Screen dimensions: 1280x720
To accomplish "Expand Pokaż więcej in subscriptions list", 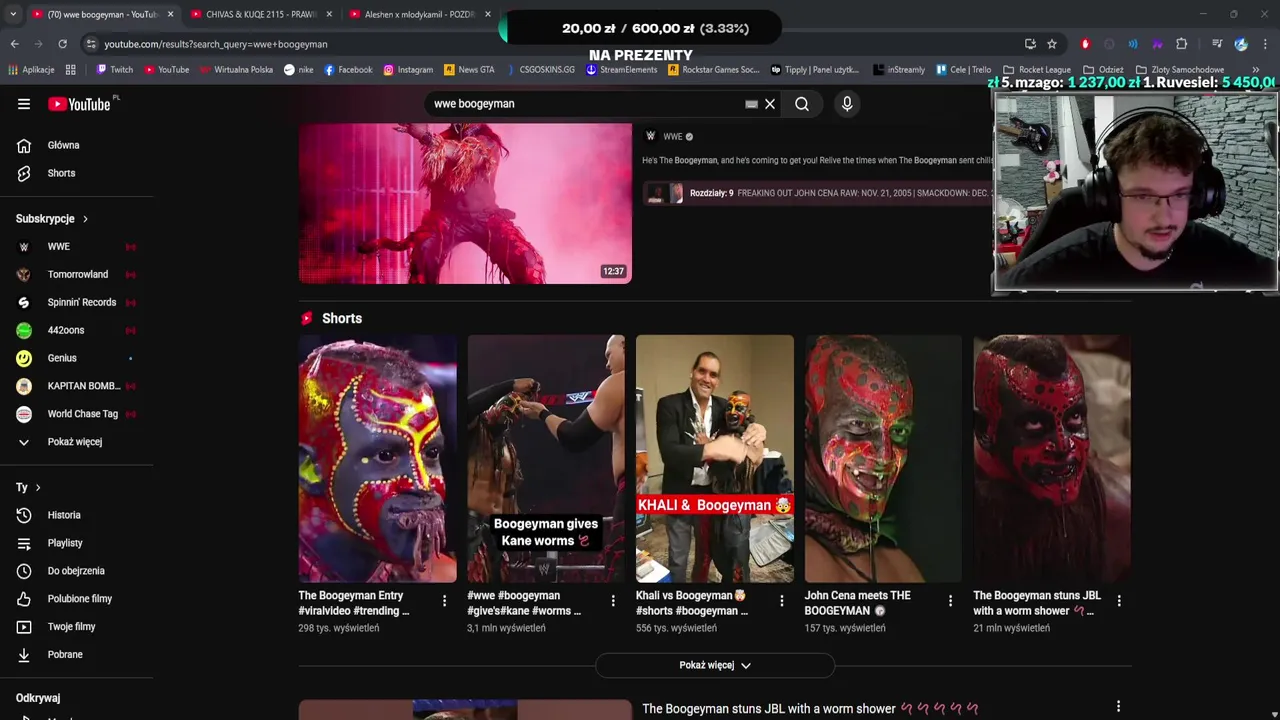I will 77,442.
